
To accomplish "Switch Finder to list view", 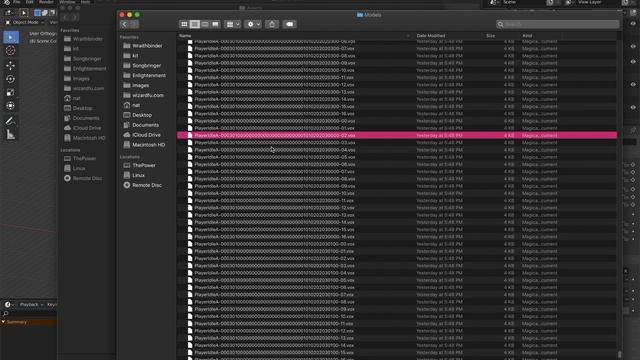I will click(x=195, y=24).
